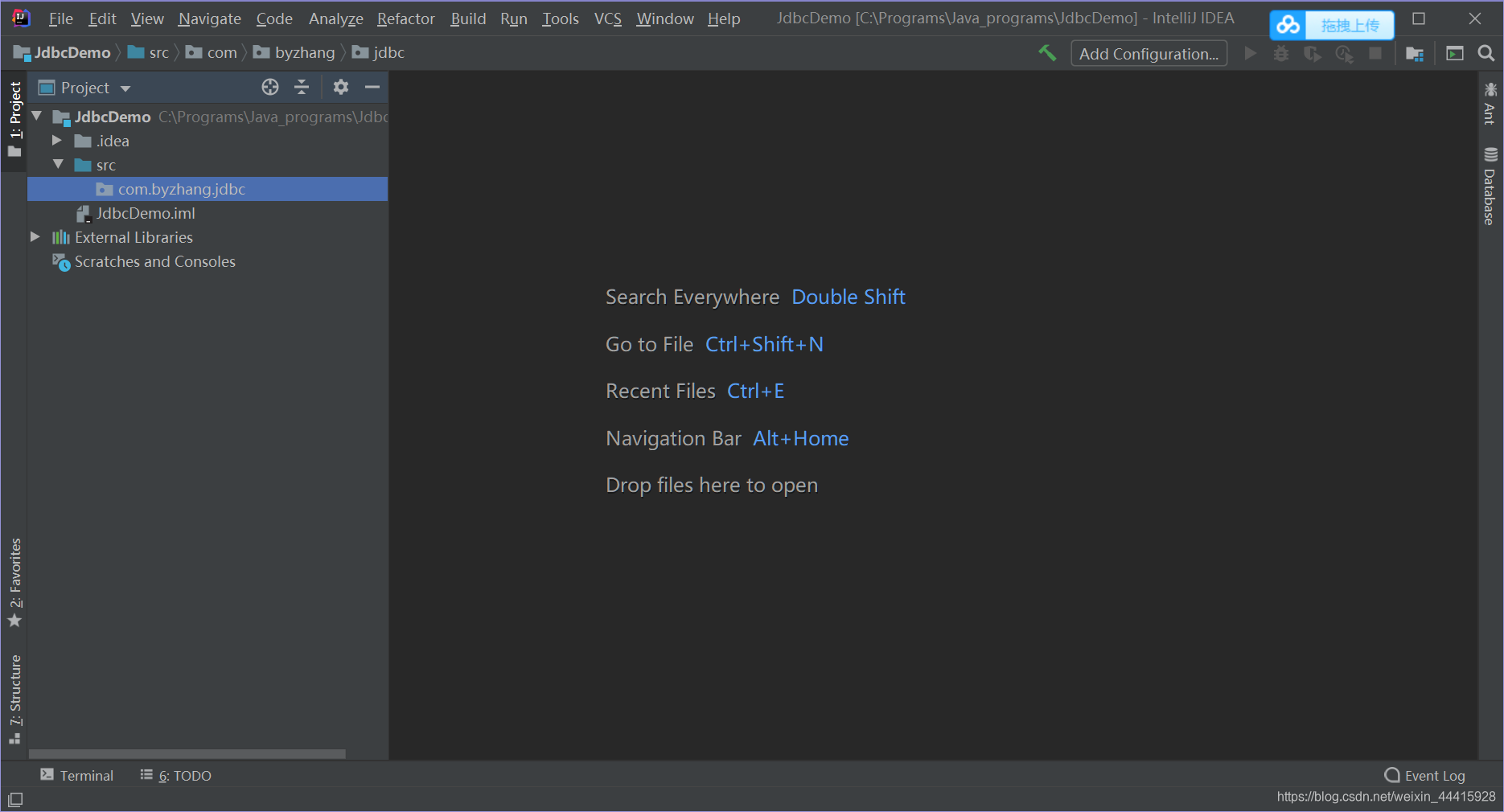This screenshot has width=1504, height=812.
Task: Open the Build menu
Action: [468, 18]
